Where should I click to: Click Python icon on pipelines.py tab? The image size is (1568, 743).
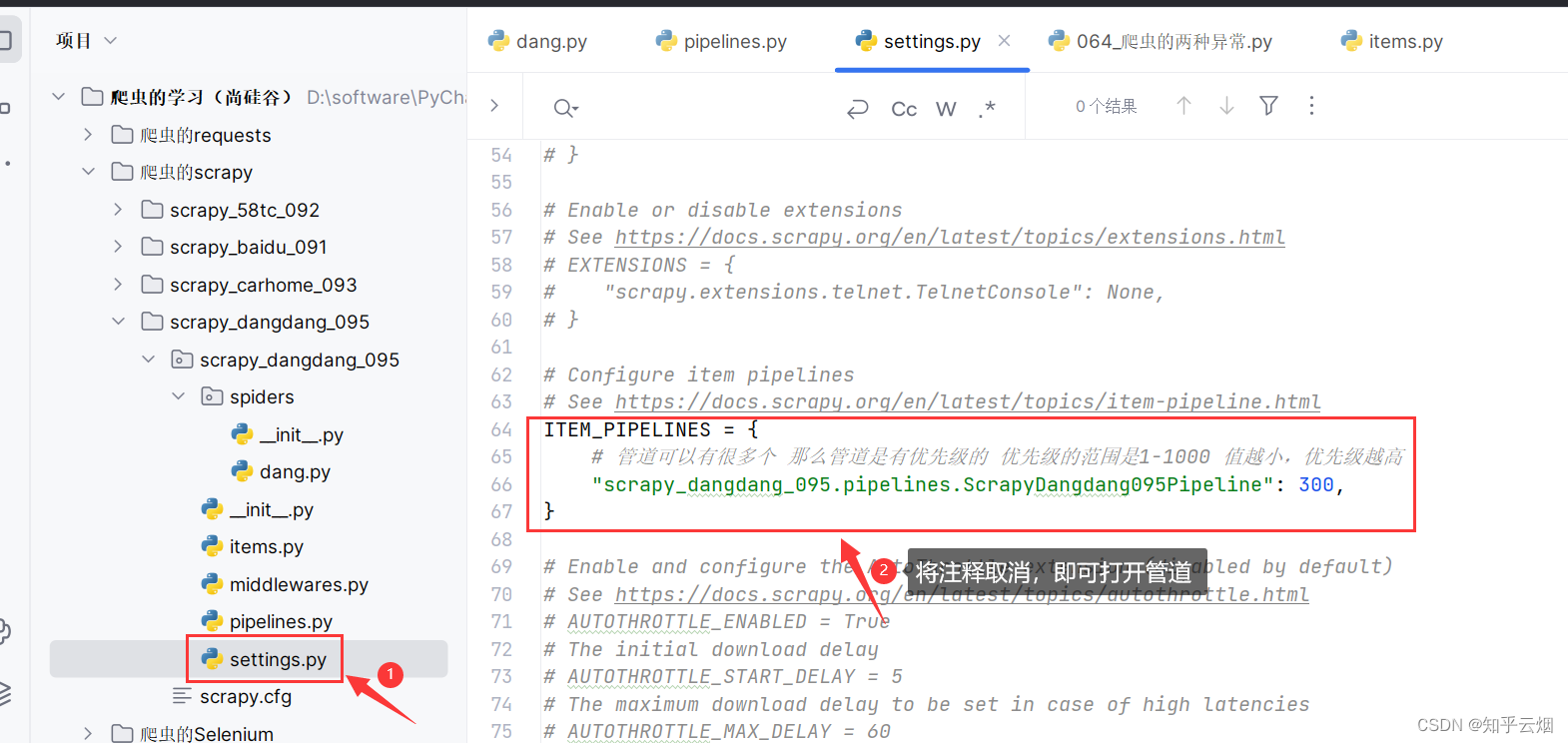coord(666,40)
